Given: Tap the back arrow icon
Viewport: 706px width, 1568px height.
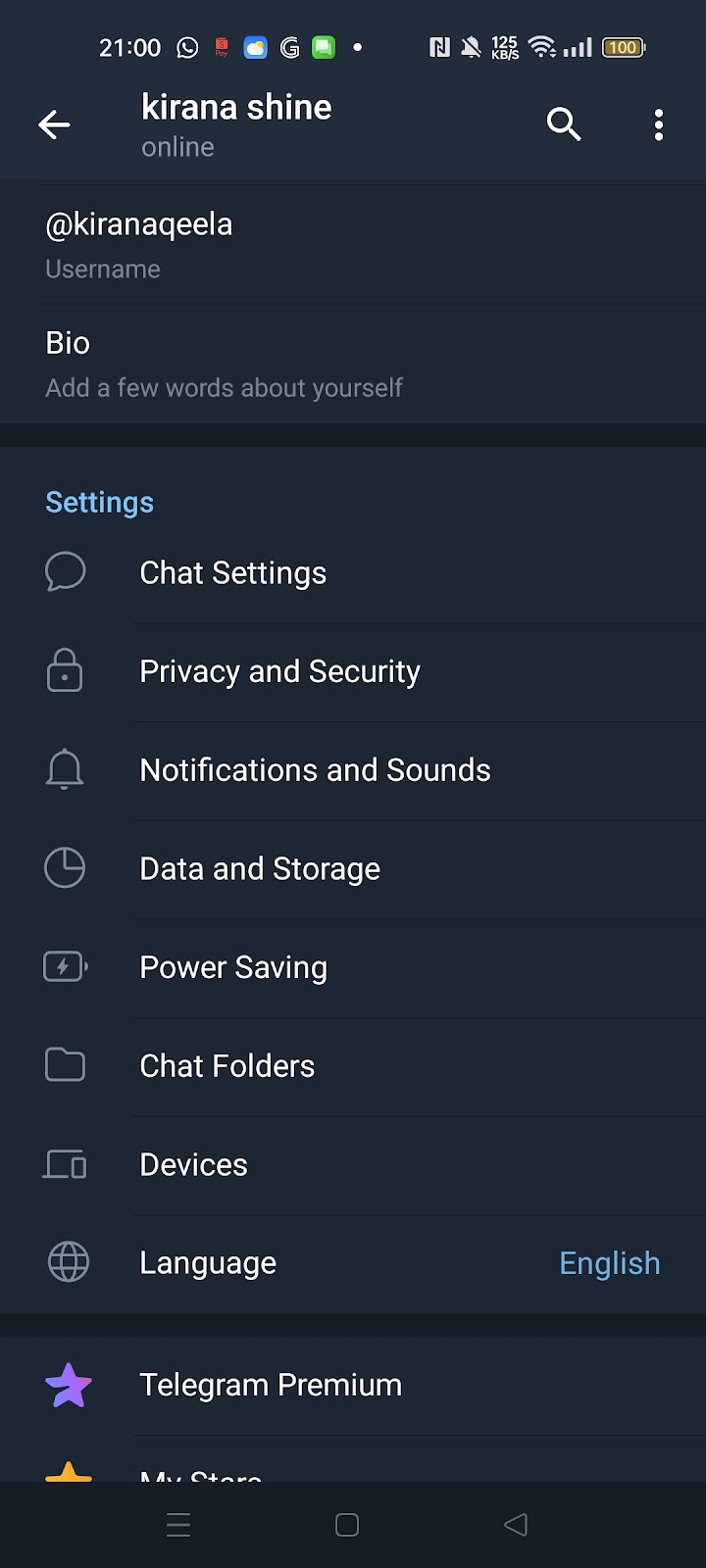Looking at the screenshot, I should (54, 124).
